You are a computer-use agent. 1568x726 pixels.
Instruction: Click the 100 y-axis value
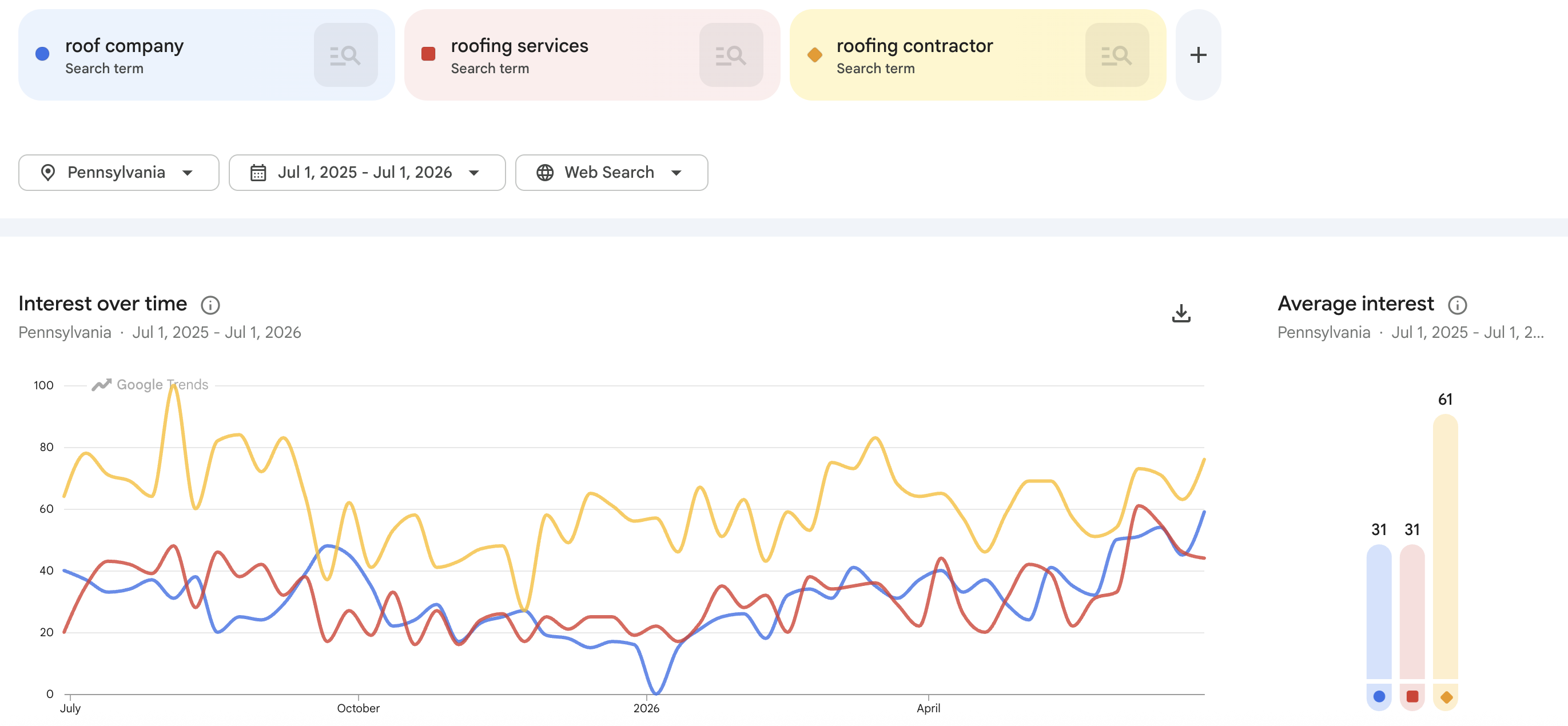[44, 385]
